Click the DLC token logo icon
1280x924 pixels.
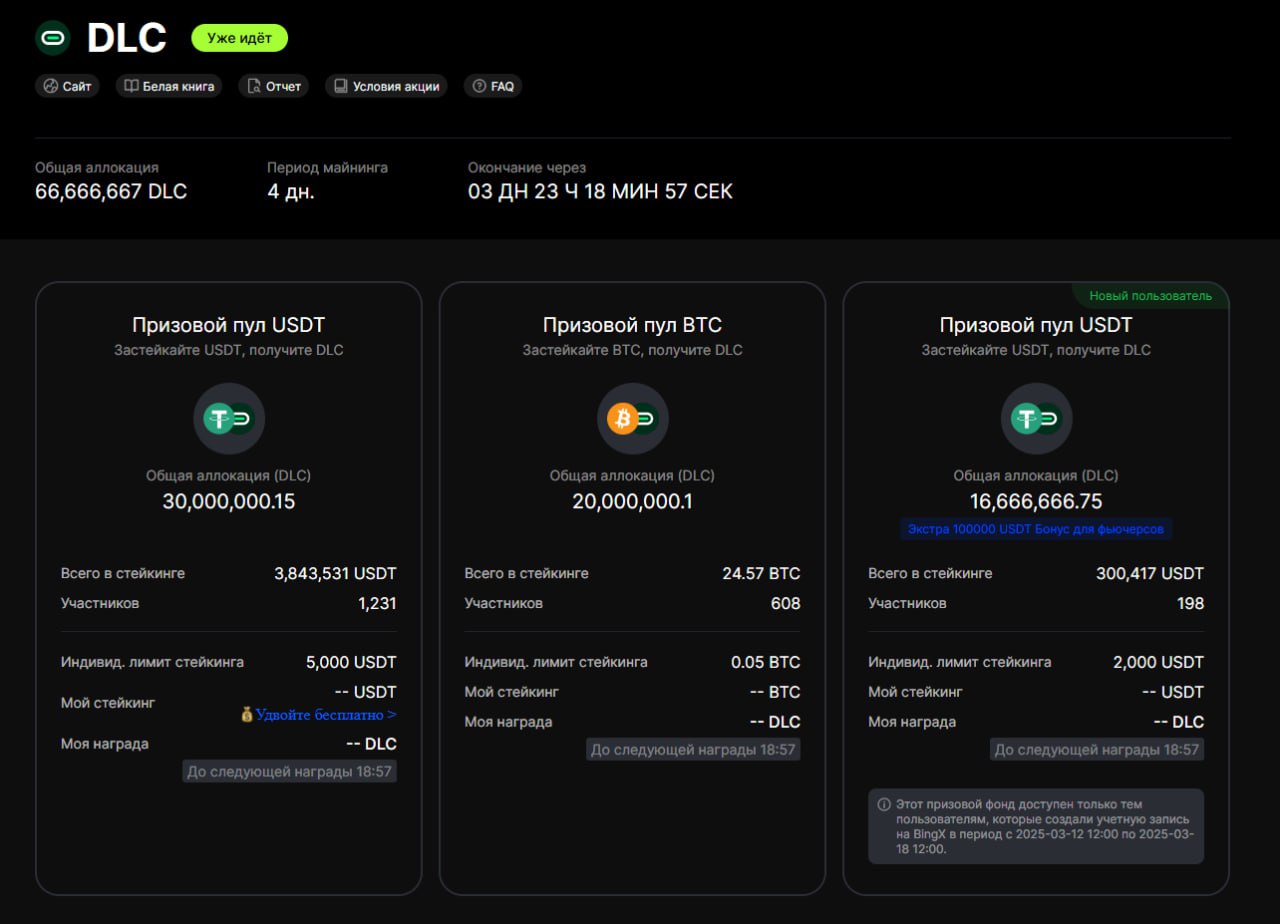coord(53,38)
